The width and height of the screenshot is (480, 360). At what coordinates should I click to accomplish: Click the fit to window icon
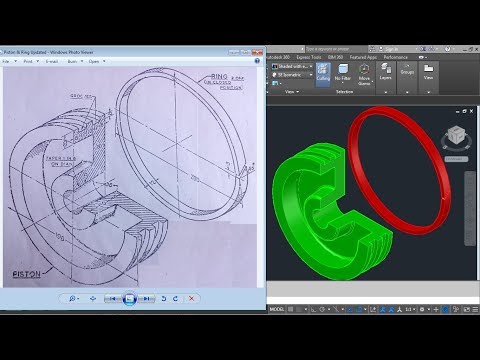click(x=93, y=299)
